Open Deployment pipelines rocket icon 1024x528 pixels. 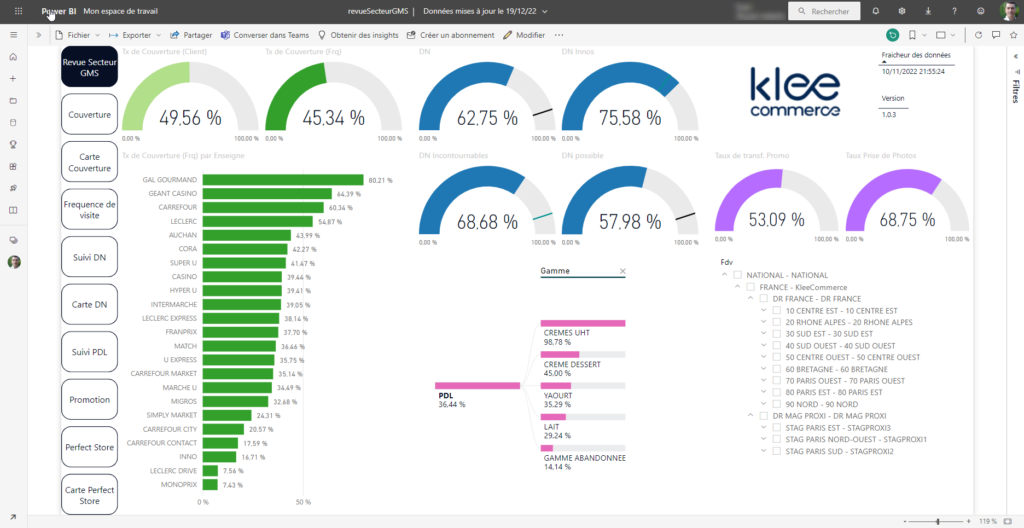click(13, 188)
